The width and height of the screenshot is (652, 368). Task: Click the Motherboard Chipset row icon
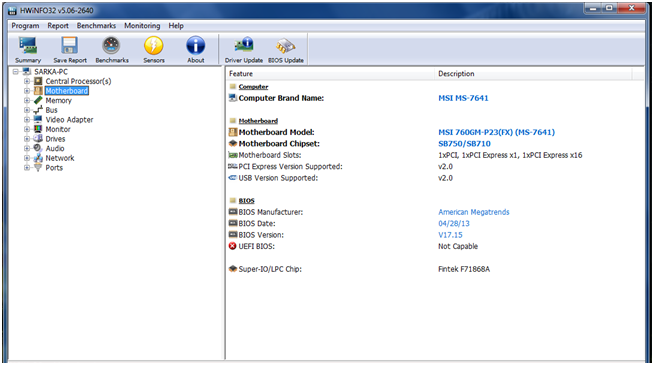(x=233, y=143)
